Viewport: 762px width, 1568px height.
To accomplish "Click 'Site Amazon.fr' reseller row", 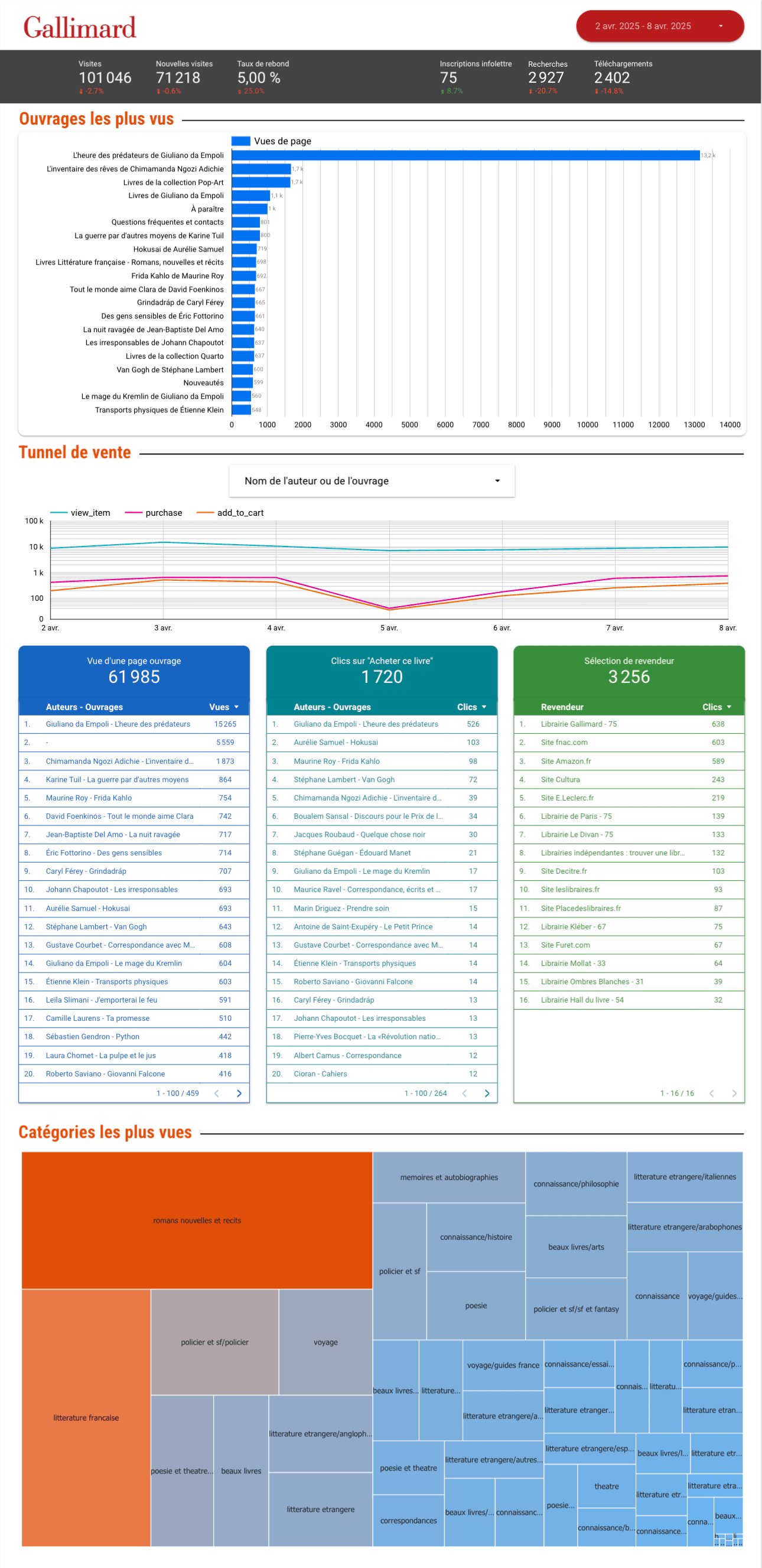I will coord(629,761).
